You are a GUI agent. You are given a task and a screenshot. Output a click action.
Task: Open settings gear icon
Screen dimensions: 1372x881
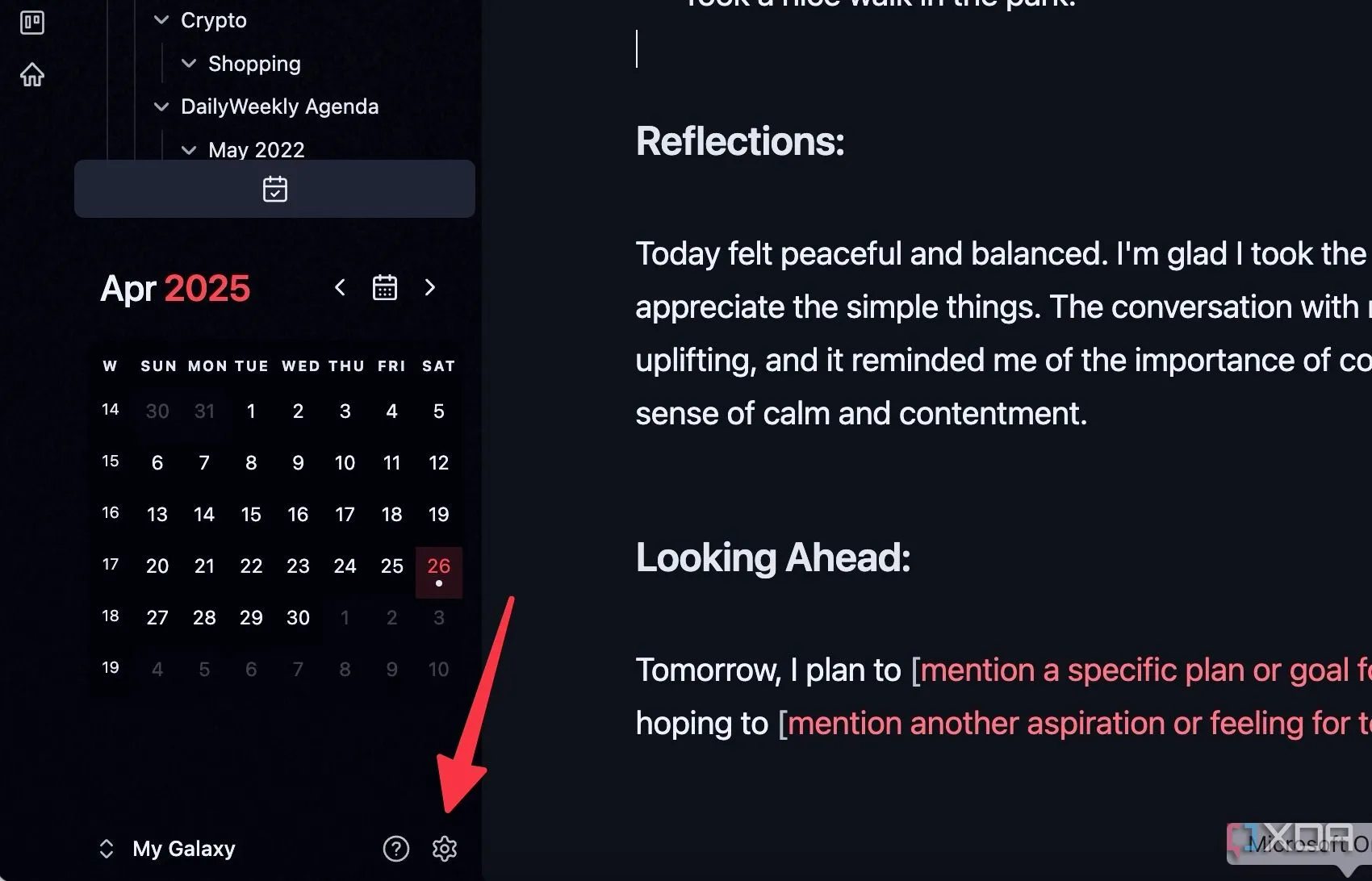click(445, 848)
